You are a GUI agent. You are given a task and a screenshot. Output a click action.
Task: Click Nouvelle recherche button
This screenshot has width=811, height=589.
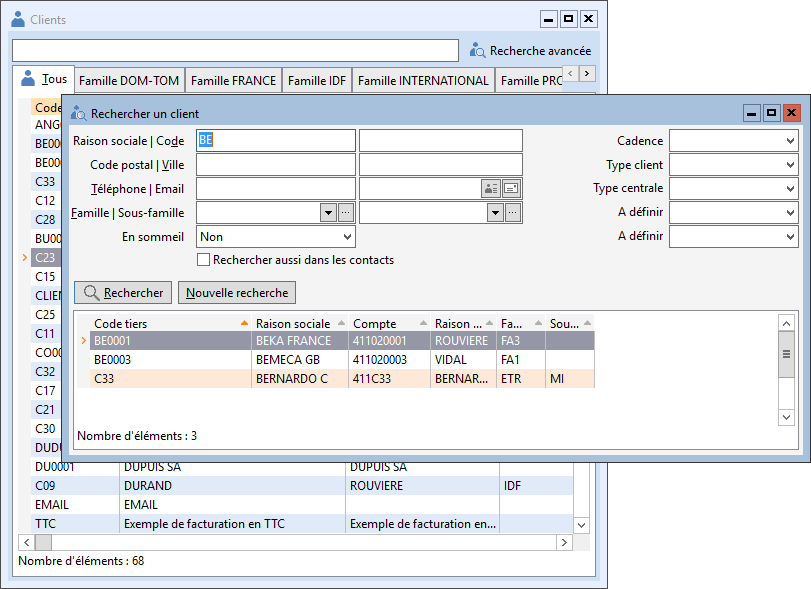pos(237,293)
